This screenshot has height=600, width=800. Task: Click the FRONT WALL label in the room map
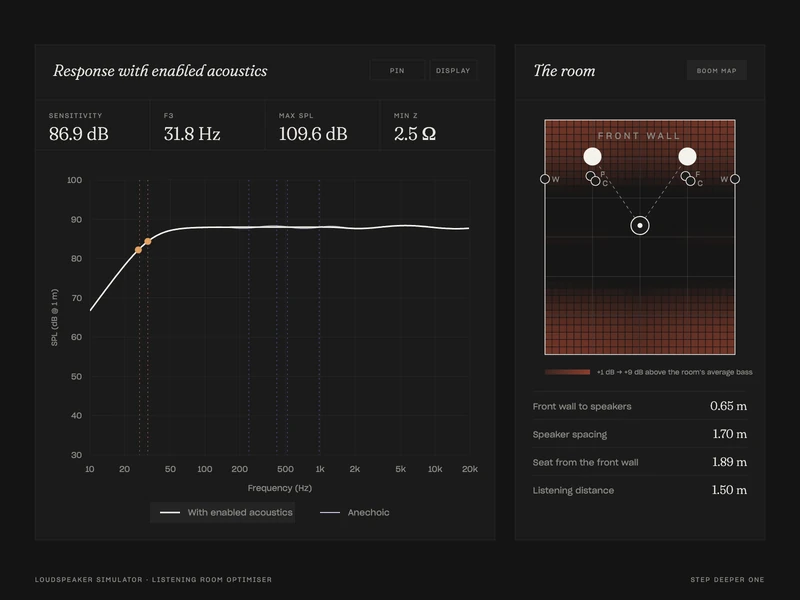coord(639,136)
